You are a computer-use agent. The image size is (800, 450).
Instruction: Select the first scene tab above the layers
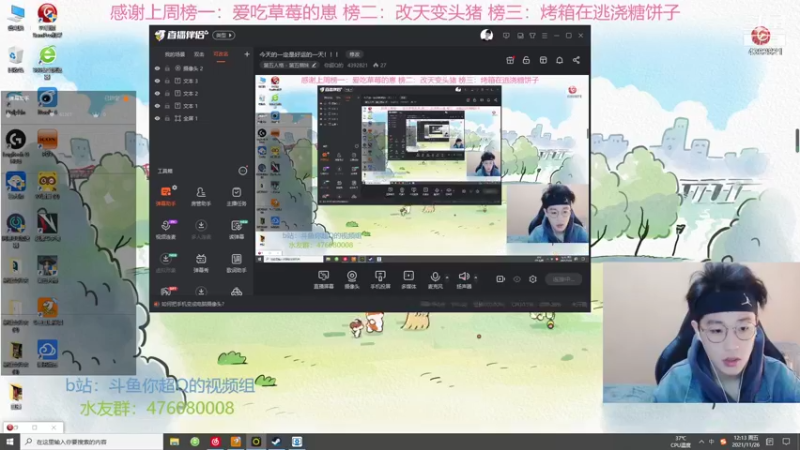(x=174, y=54)
